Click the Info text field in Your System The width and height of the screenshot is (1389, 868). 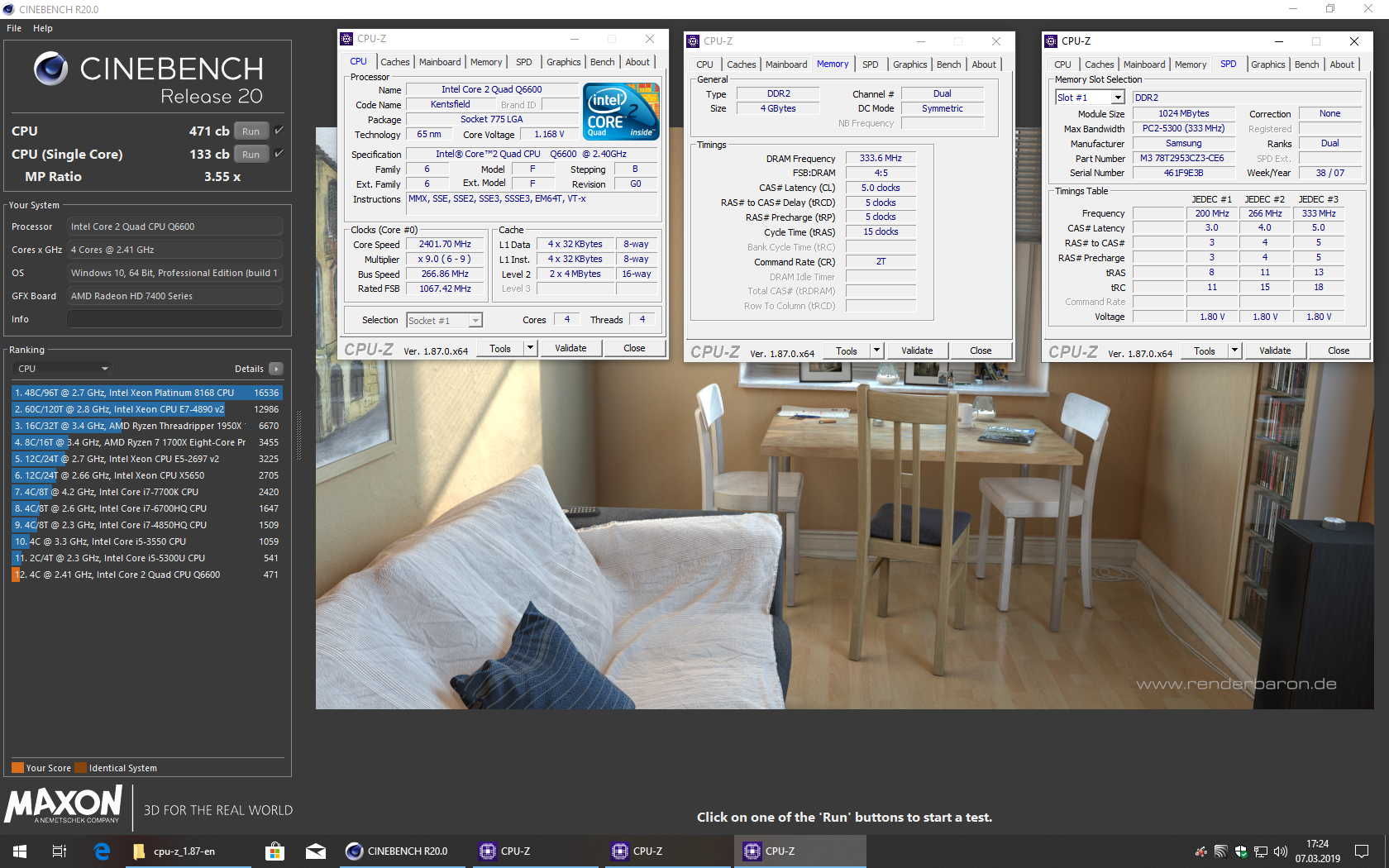pos(174,319)
